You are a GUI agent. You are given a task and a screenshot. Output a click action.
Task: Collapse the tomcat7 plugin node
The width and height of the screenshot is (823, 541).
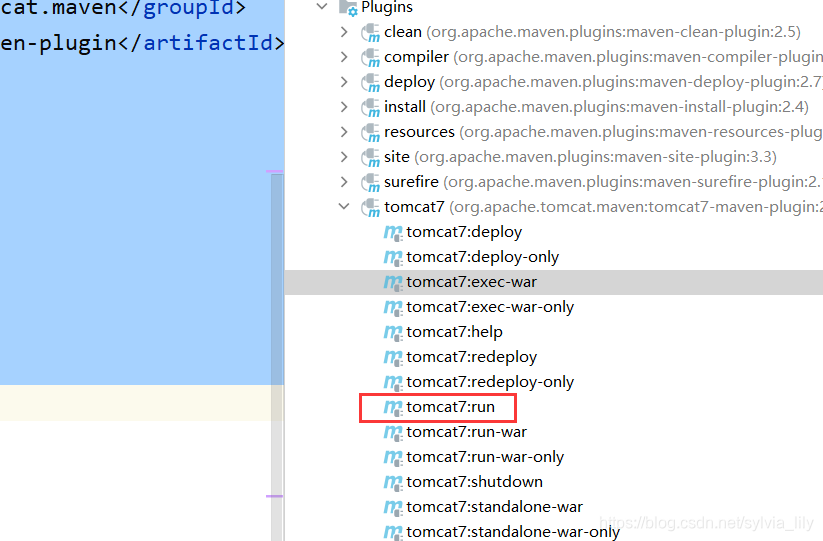pyautogui.click(x=344, y=207)
